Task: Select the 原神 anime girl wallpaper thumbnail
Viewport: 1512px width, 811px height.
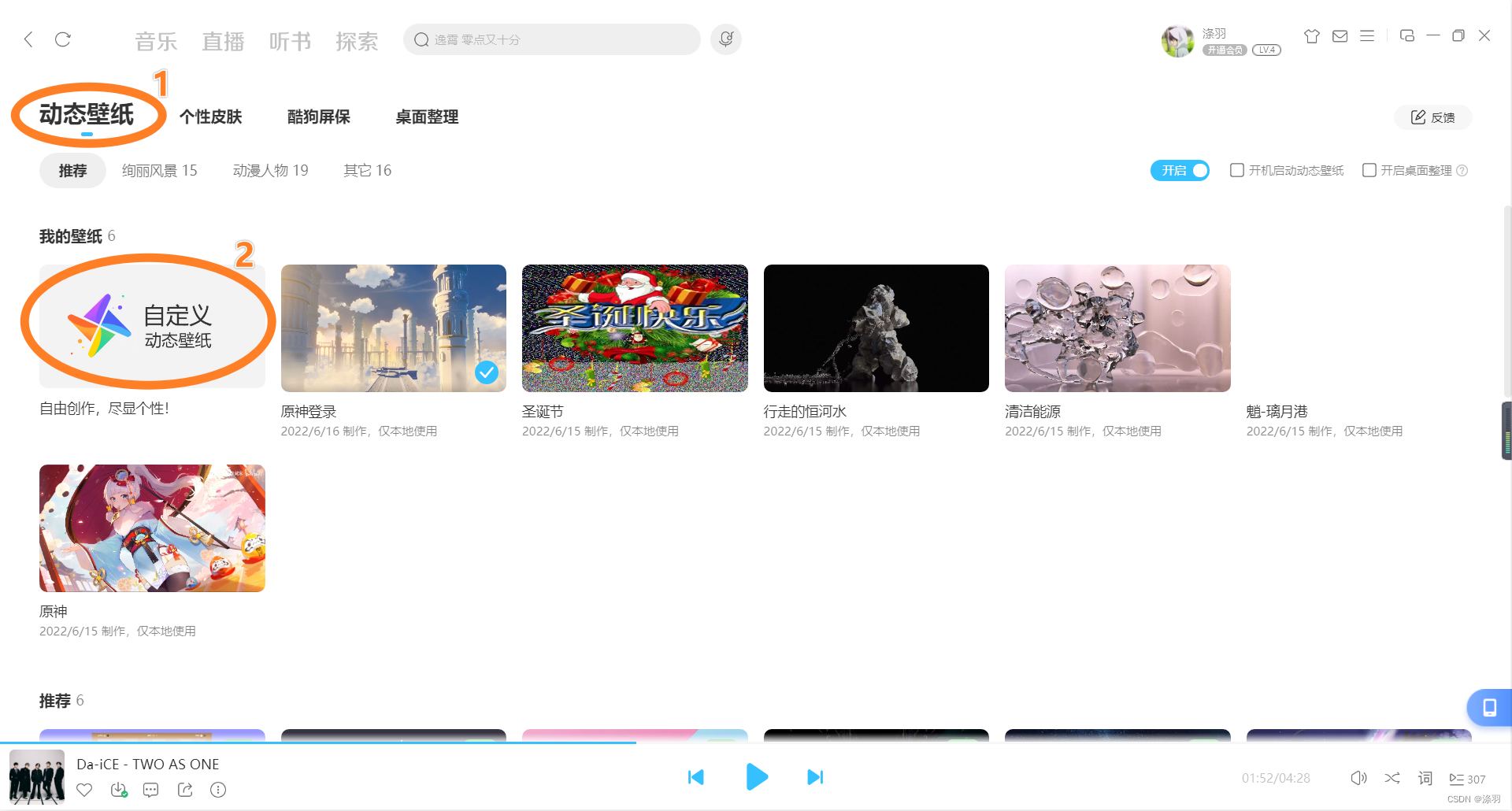Action: point(152,528)
